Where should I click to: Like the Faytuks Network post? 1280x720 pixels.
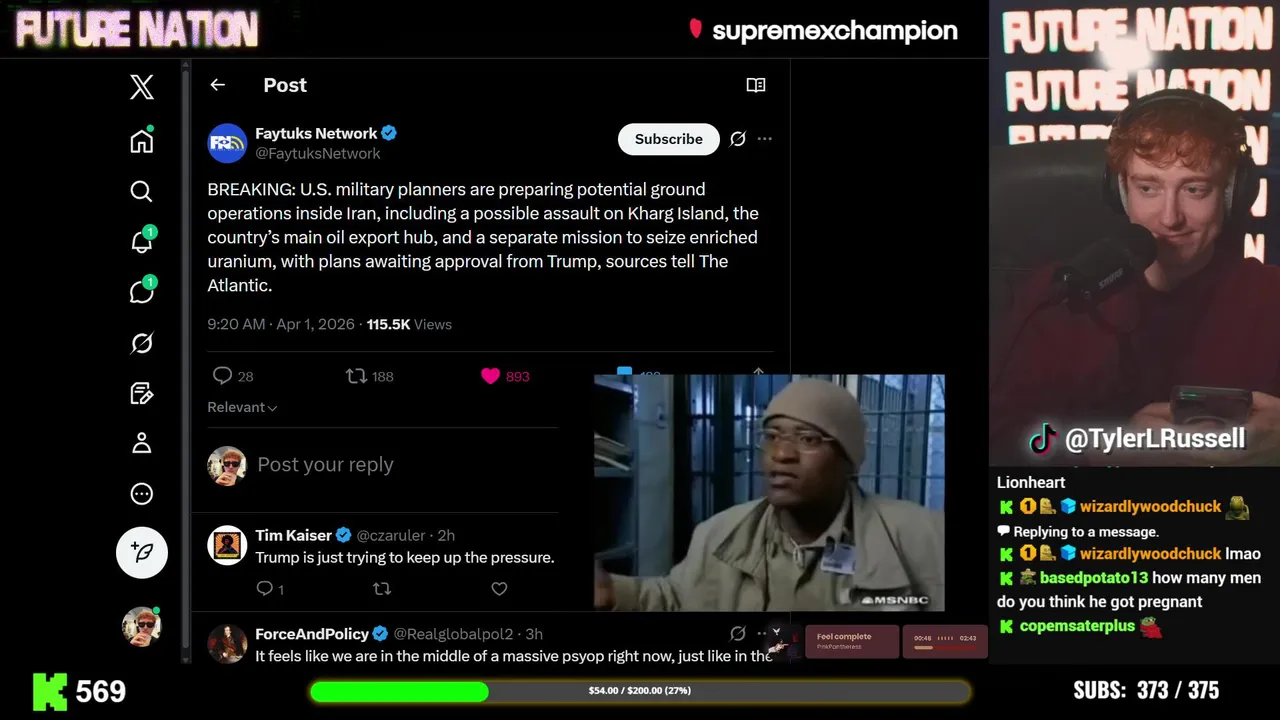point(490,376)
